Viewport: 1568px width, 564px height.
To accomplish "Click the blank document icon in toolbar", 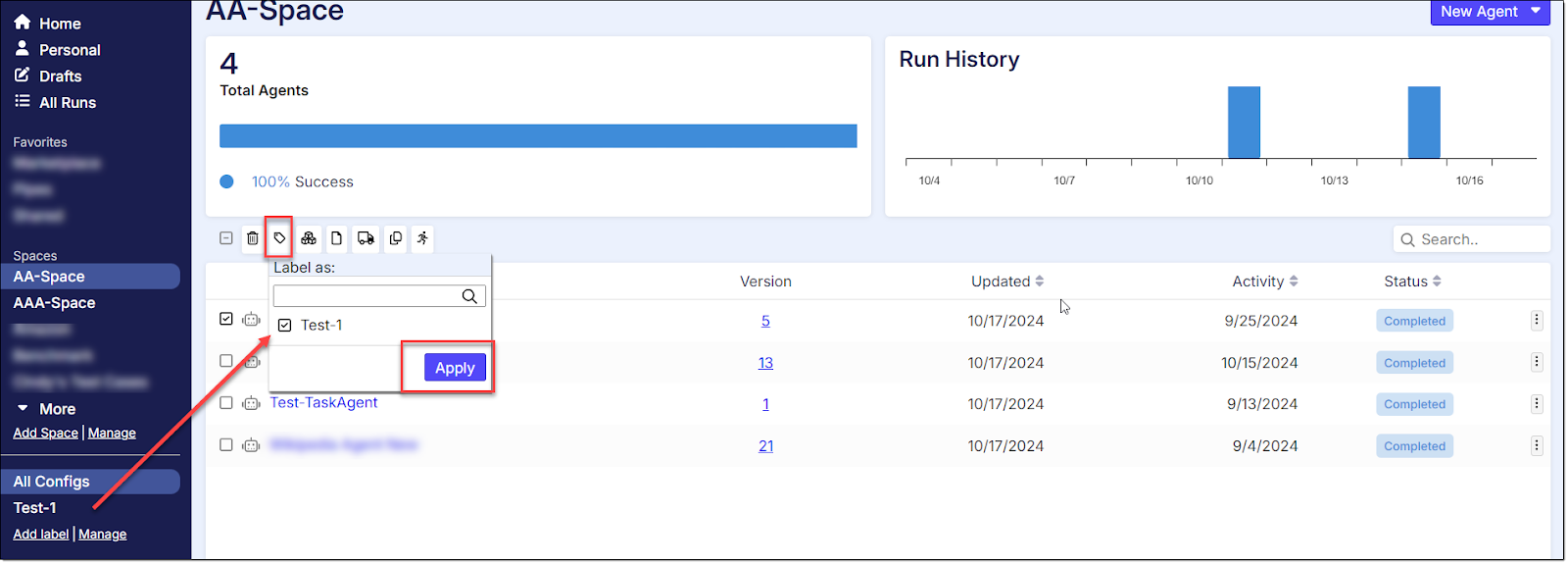I will click(336, 238).
